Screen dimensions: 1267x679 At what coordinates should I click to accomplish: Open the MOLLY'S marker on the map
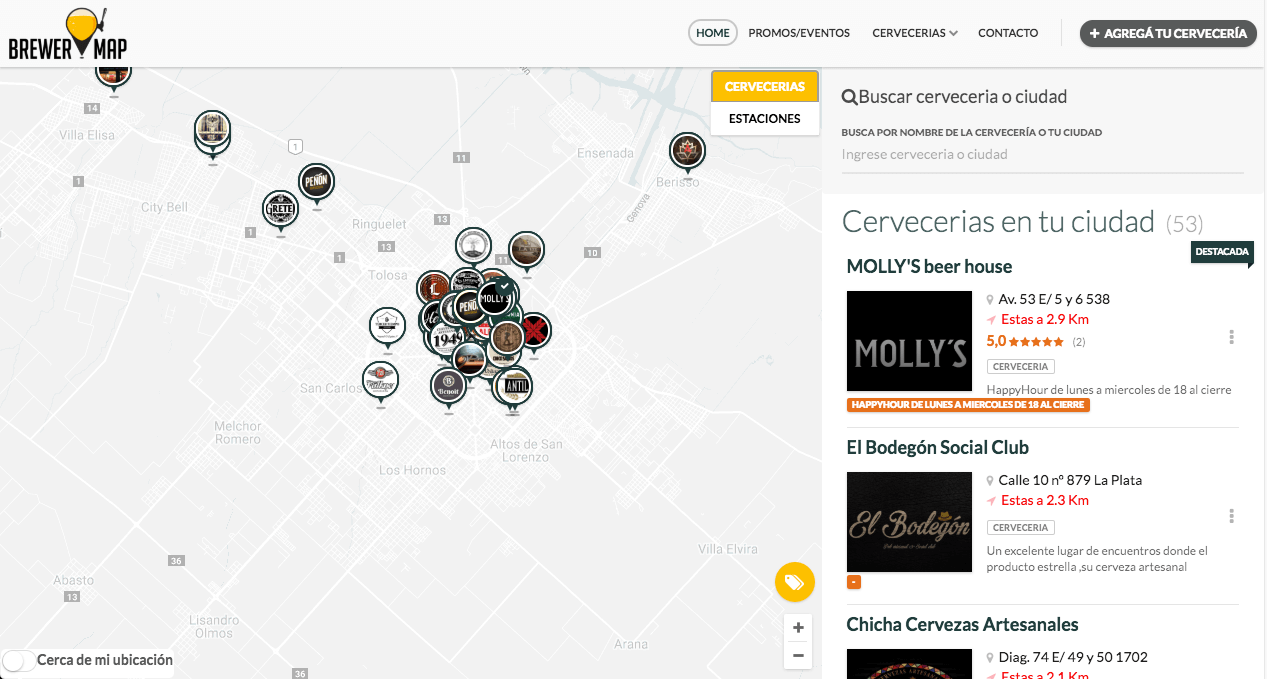click(x=495, y=297)
